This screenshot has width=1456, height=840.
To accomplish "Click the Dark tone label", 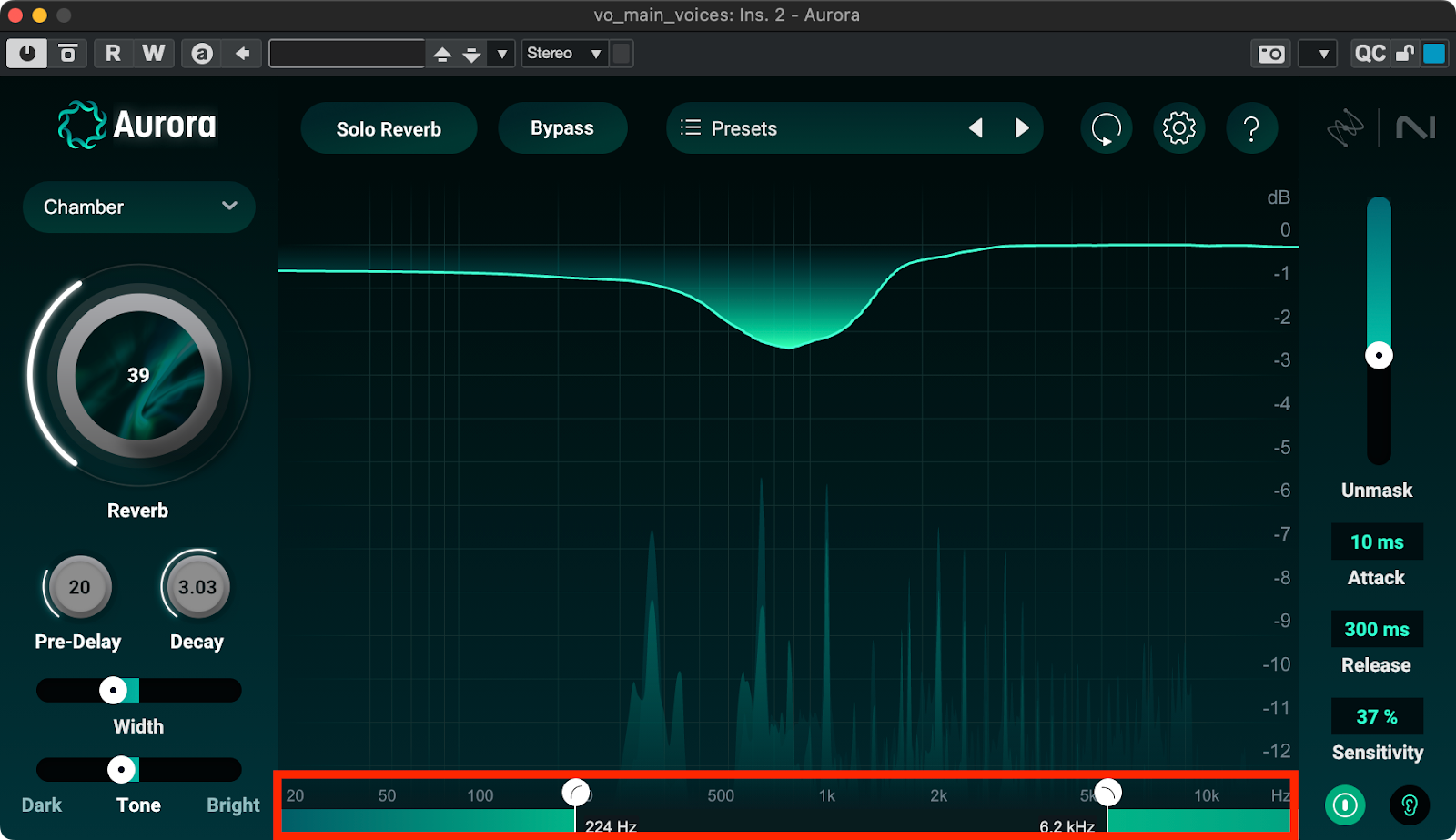I will 42,805.
